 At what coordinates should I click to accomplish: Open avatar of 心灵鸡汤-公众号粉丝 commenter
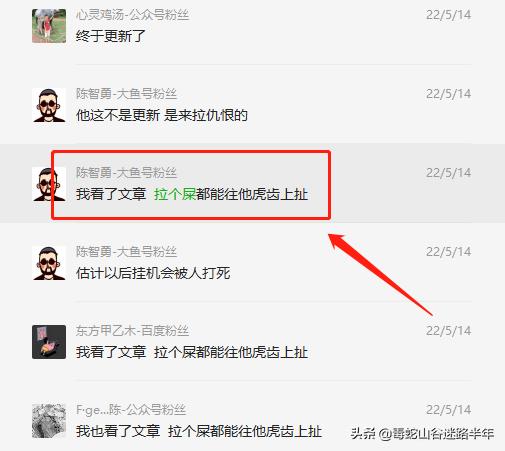point(49,26)
